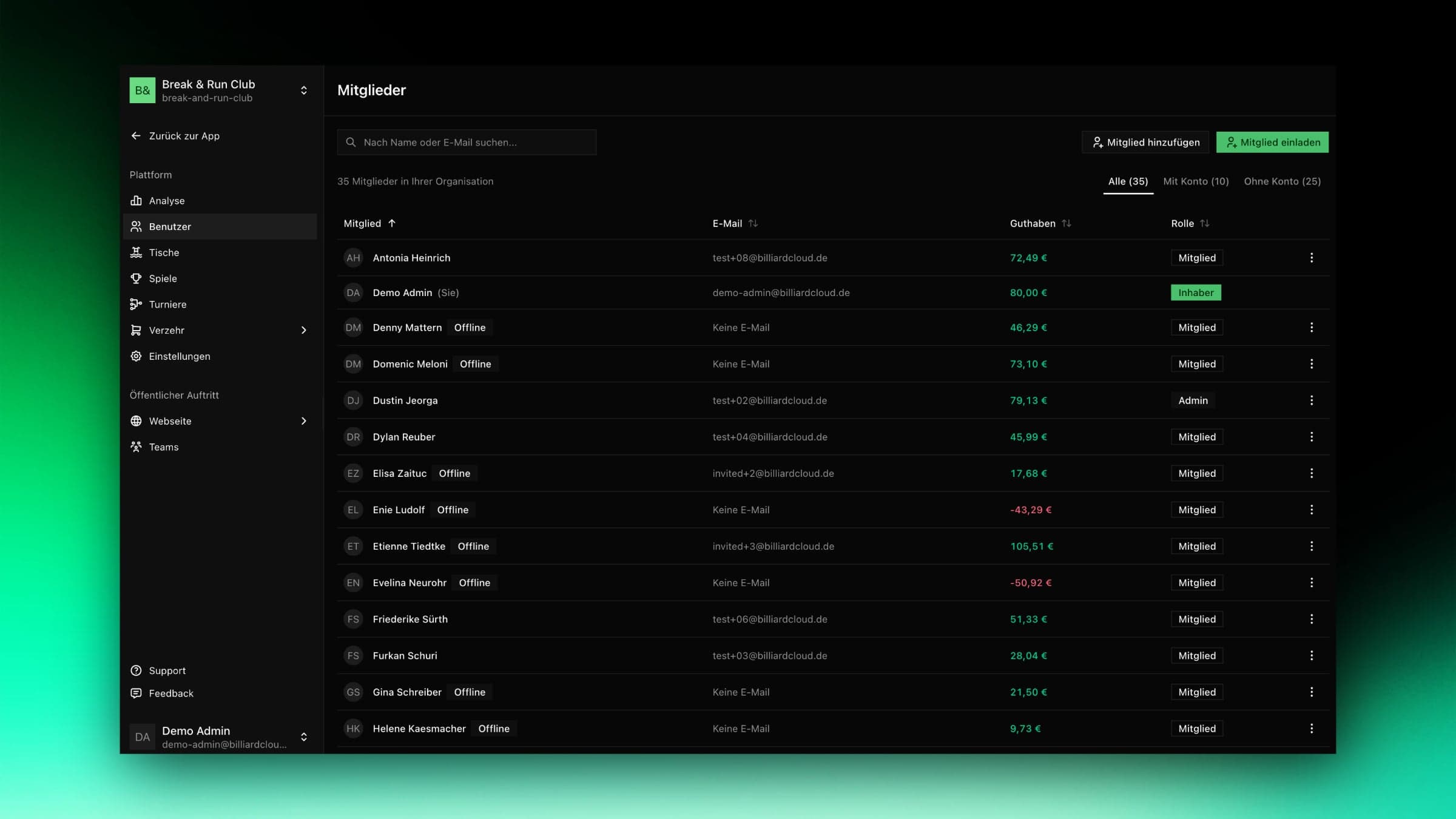Open actions menu for Domenic Meloni
Screen dimensions: 1456x819
coord(1312,364)
